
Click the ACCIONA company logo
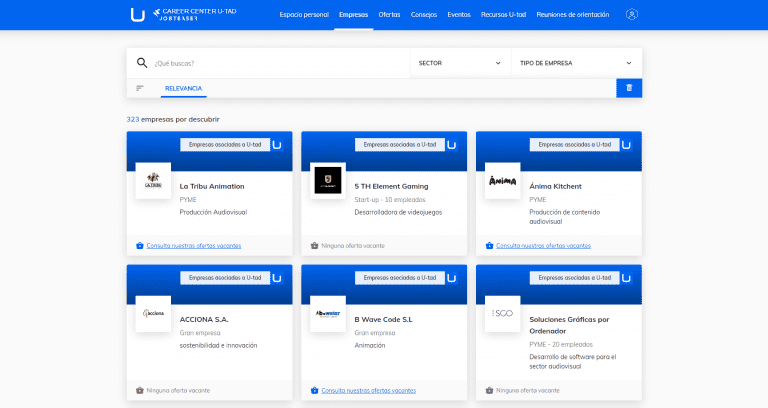coord(153,313)
